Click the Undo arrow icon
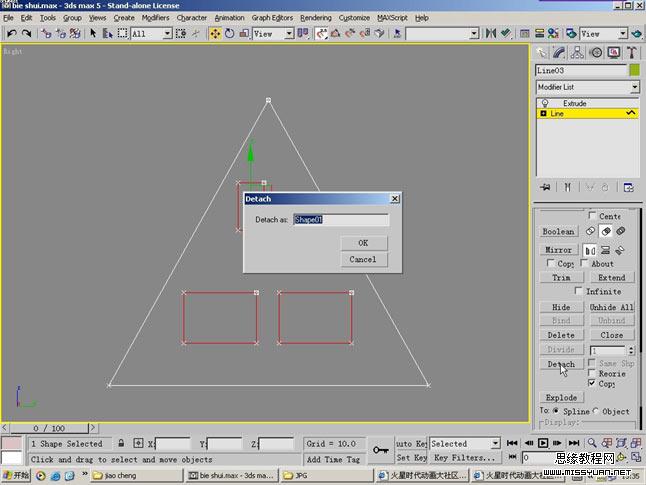646x485 pixels. (x=12, y=34)
